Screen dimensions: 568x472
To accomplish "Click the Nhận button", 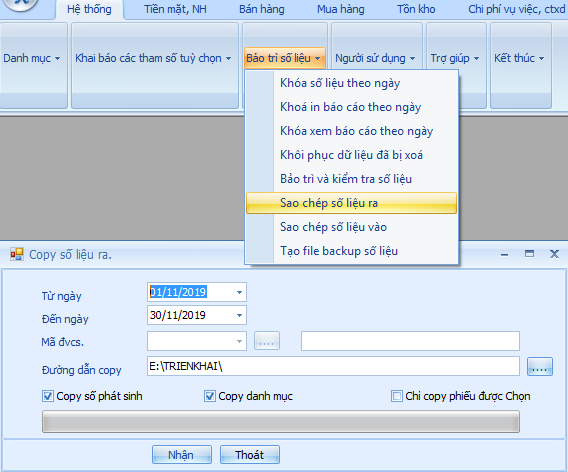I will coord(181,455).
